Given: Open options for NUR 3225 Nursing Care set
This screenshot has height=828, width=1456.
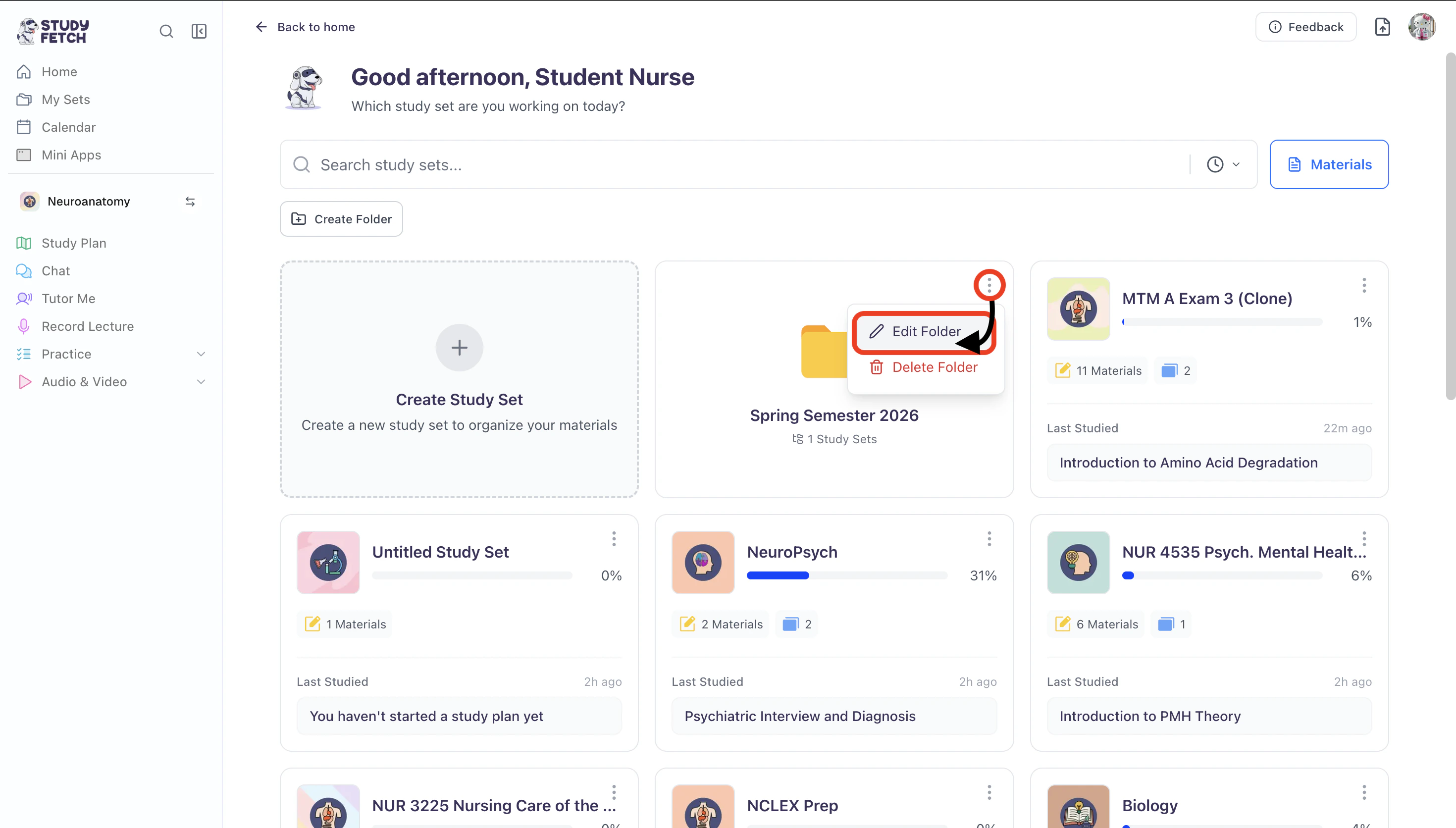Looking at the screenshot, I should (614, 792).
